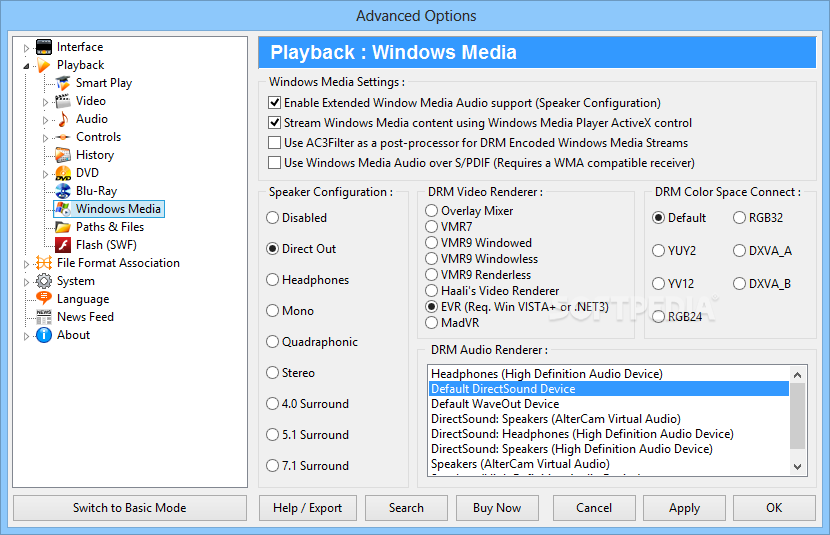Click audio renderer list scroll down arrow
The image size is (830, 535).
tap(798, 467)
